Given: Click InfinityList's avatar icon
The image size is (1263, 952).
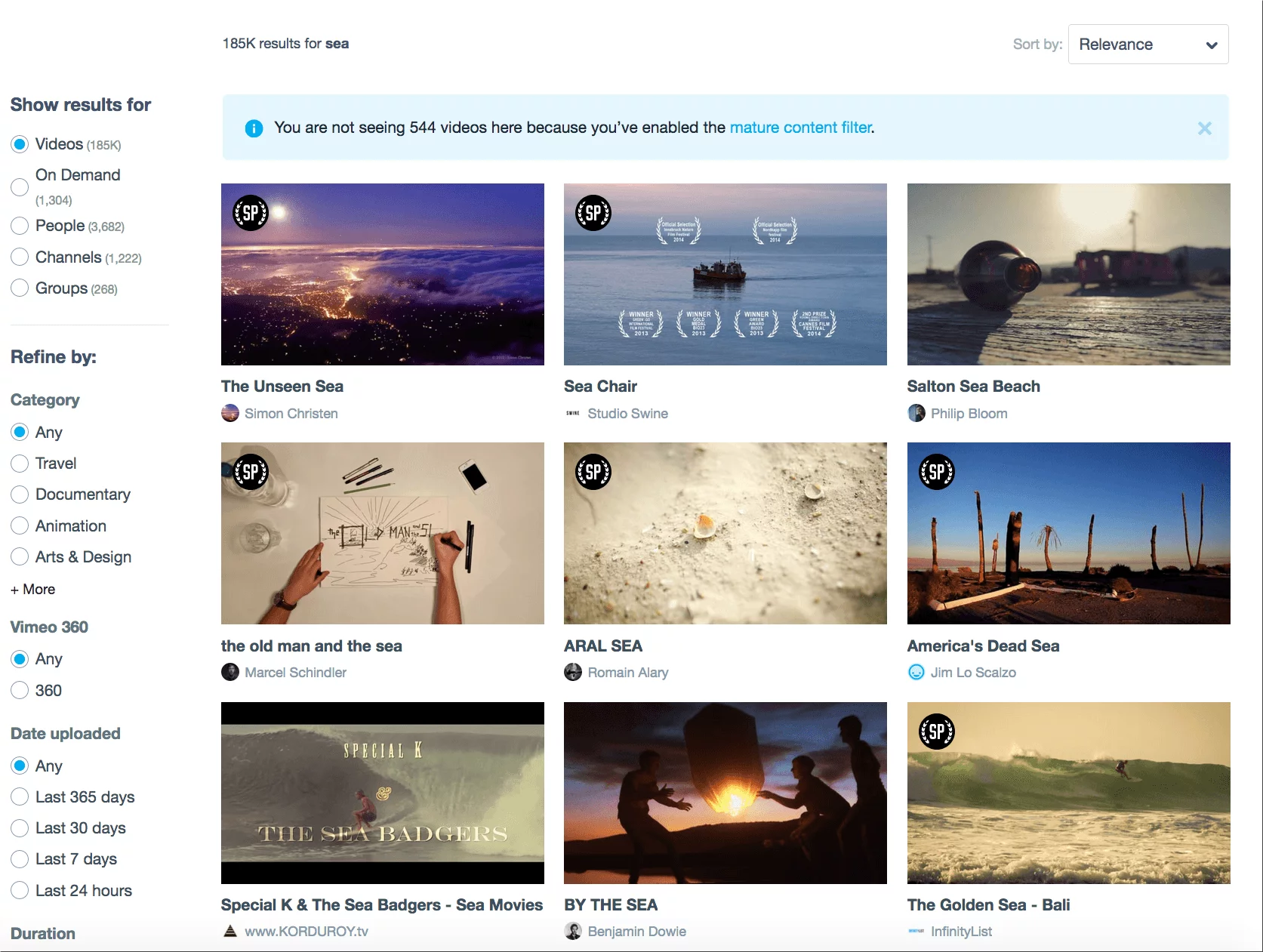Looking at the screenshot, I should [916, 931].
